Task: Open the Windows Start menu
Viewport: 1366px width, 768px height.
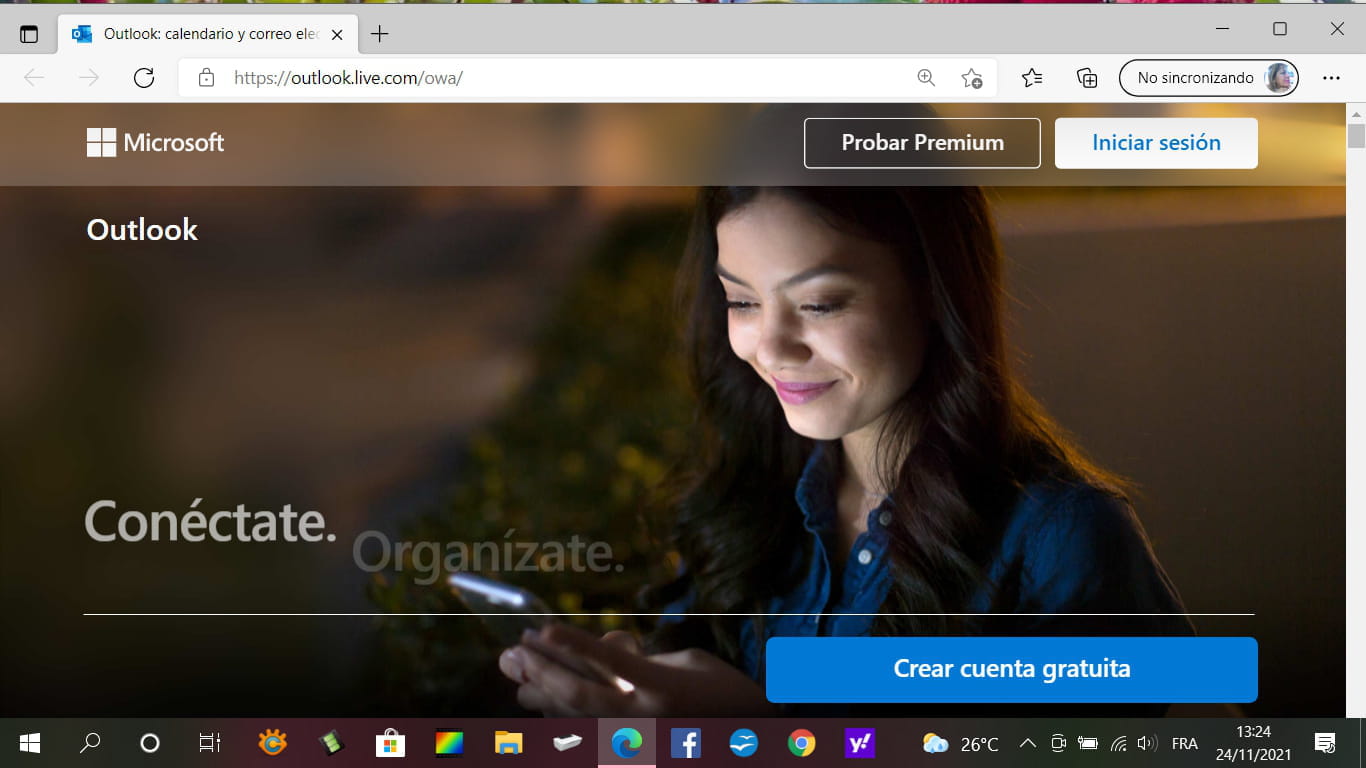Action: coord(30,743)
